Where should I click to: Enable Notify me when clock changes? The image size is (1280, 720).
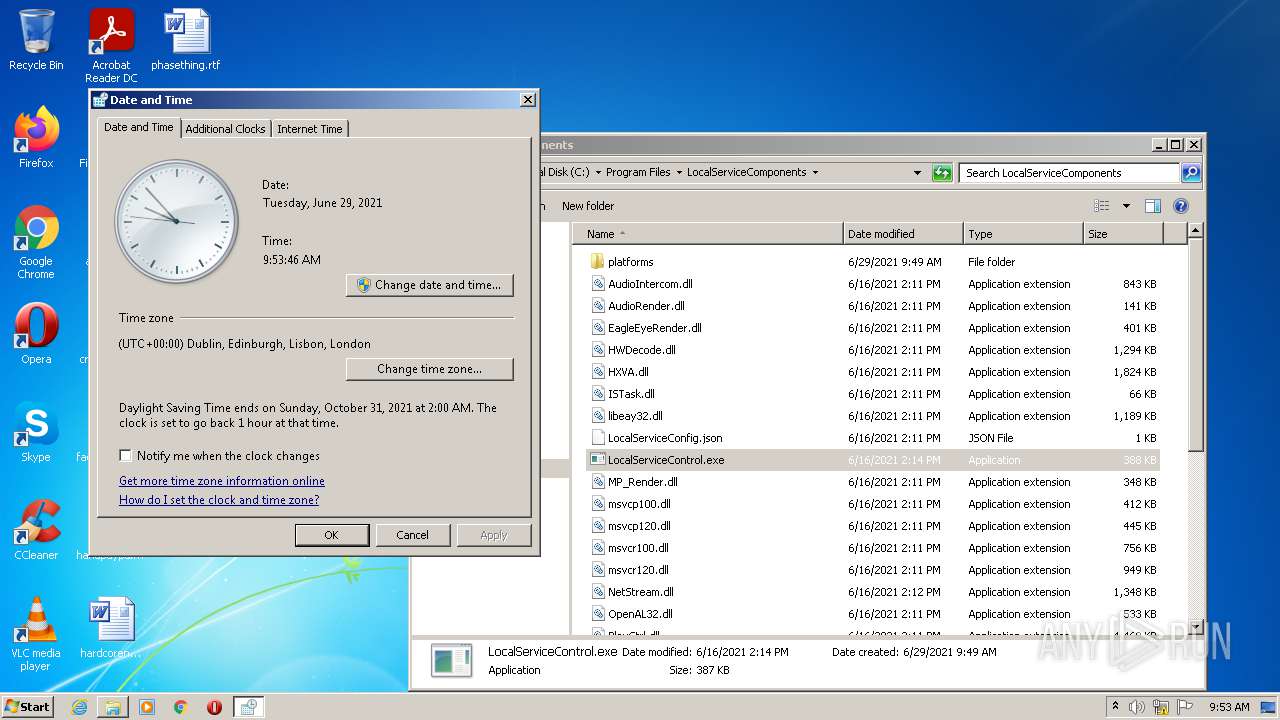point(125,456)
